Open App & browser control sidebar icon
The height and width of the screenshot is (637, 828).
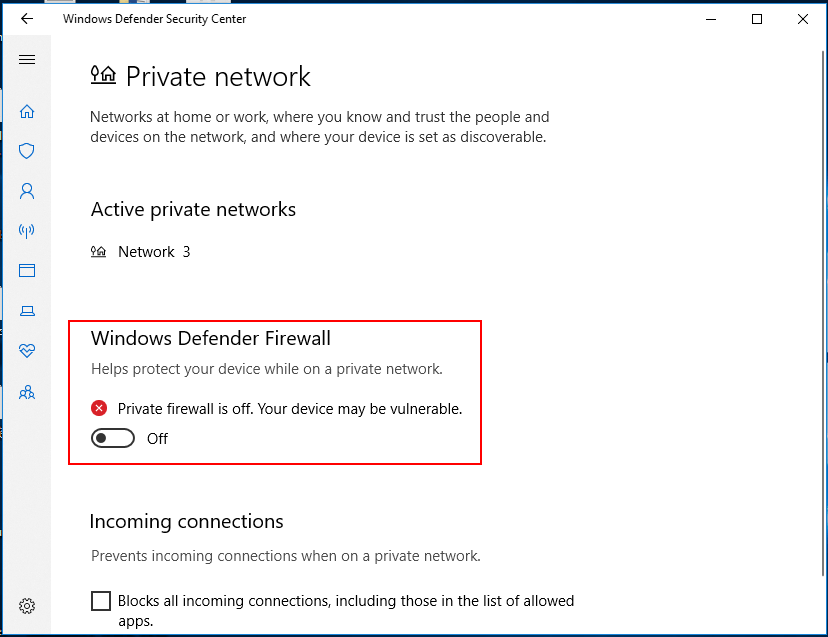tap(27, 271)
